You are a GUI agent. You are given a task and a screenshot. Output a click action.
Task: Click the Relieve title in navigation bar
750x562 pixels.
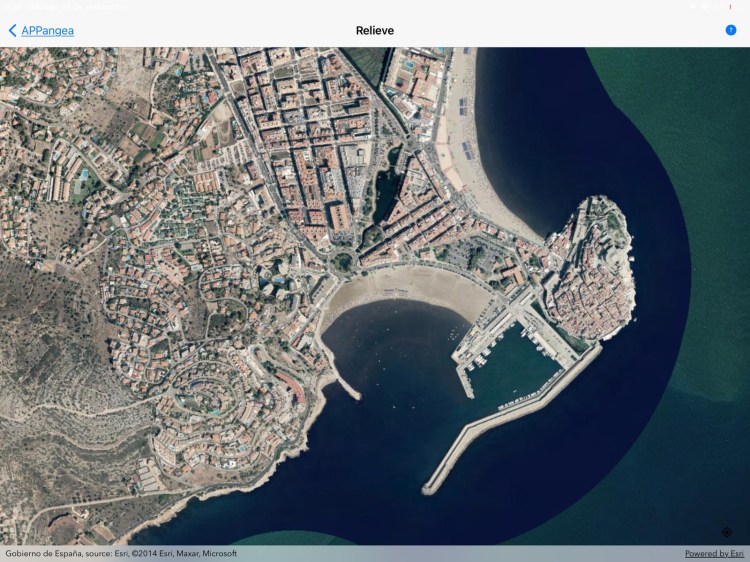point(375,31)
